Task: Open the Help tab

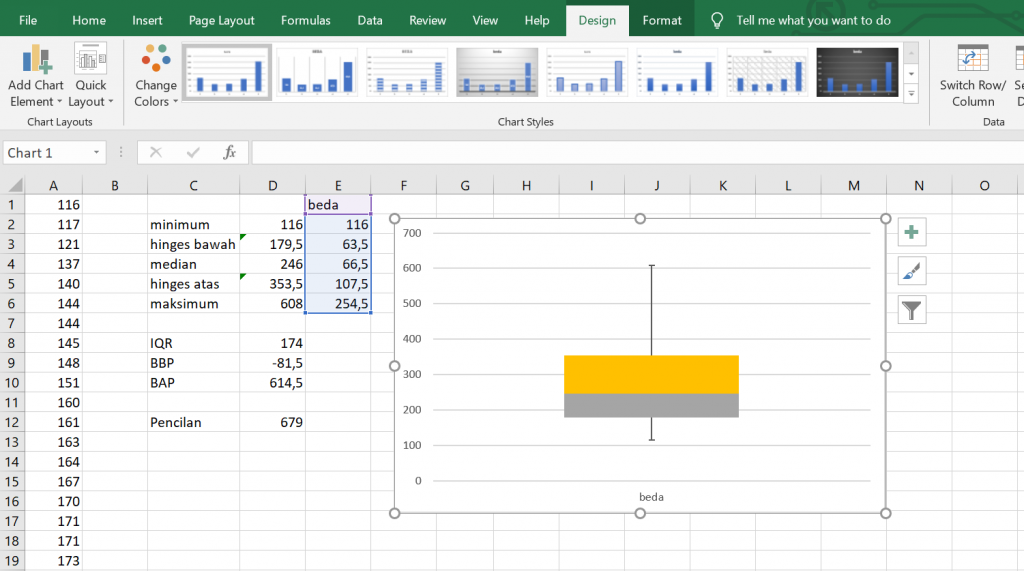Action: click(537, 20)
